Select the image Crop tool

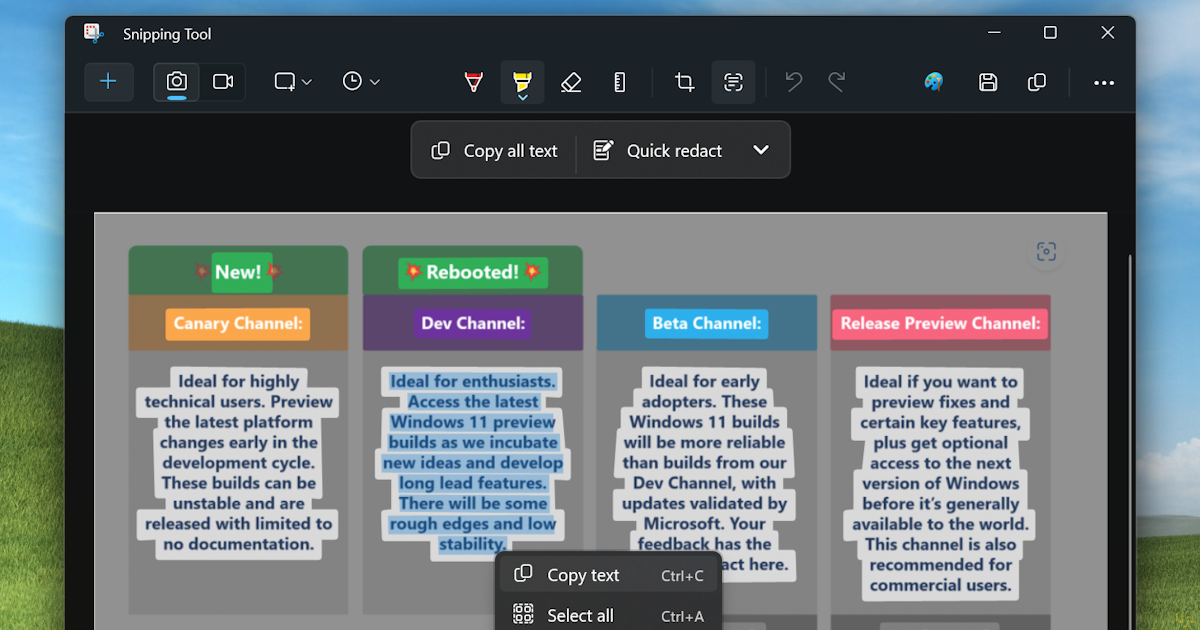click(x=685, y=82)
